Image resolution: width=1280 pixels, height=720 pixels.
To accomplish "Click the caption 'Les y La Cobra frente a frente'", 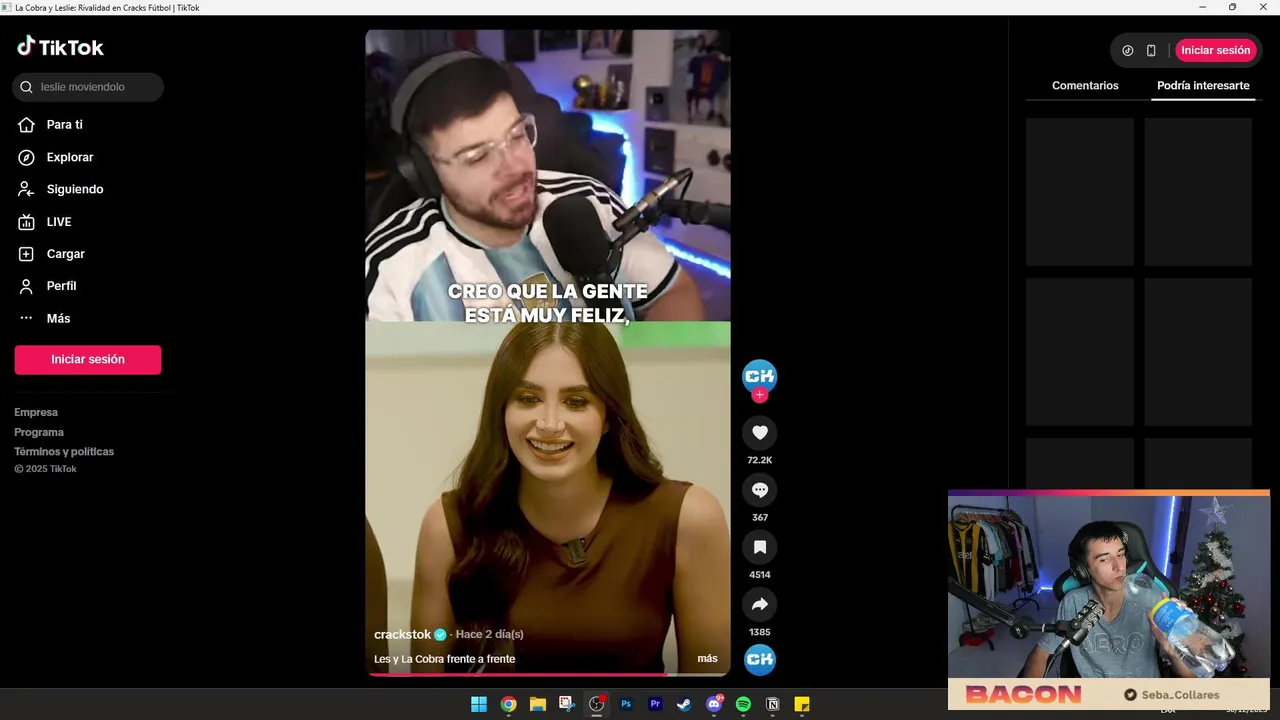I will tap(444, 659).
